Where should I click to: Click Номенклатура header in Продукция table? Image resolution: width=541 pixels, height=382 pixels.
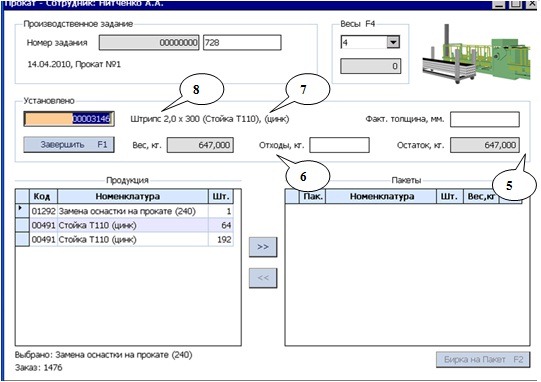[x=133, y=196]
